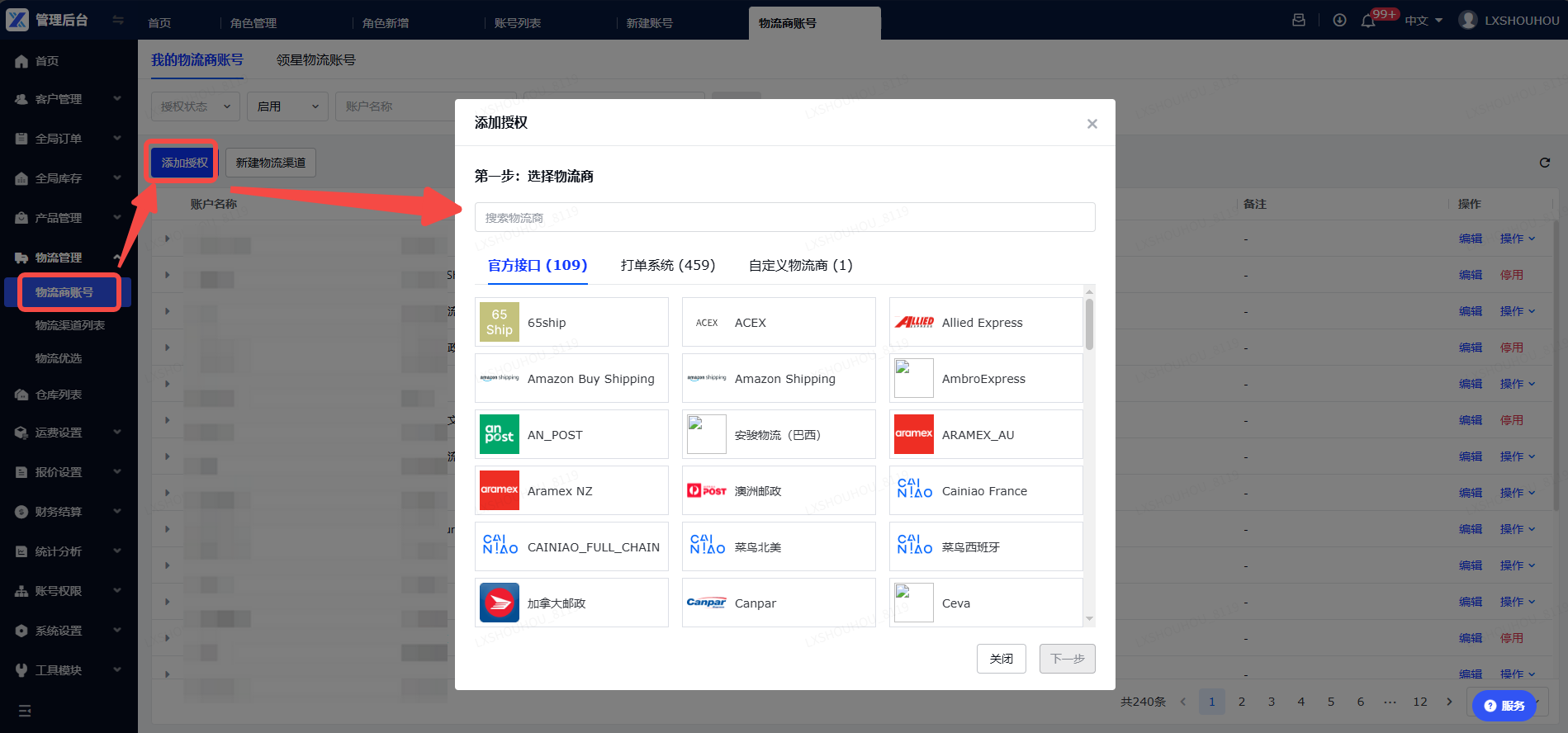Click the 关闭 button in dialog
1568x733 pixels.
pos(1002,659)
